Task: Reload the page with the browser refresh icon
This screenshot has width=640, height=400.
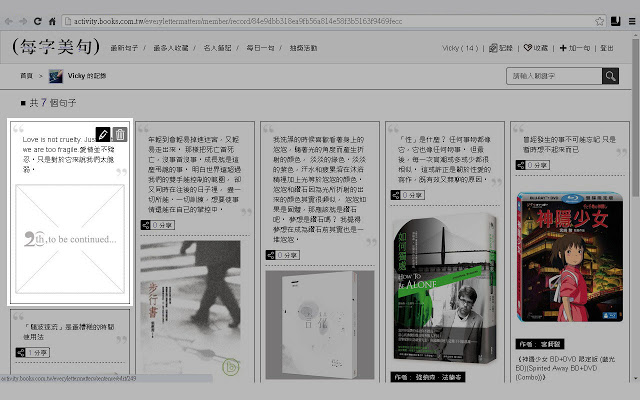Action: tap(37, 20)
